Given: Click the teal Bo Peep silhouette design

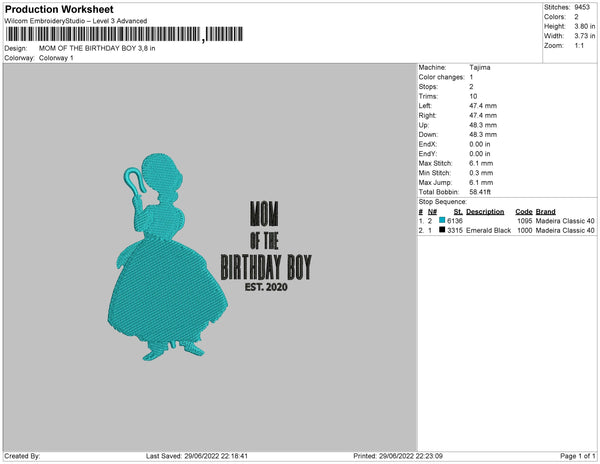Looking at the screenshot, I should 168,257.
